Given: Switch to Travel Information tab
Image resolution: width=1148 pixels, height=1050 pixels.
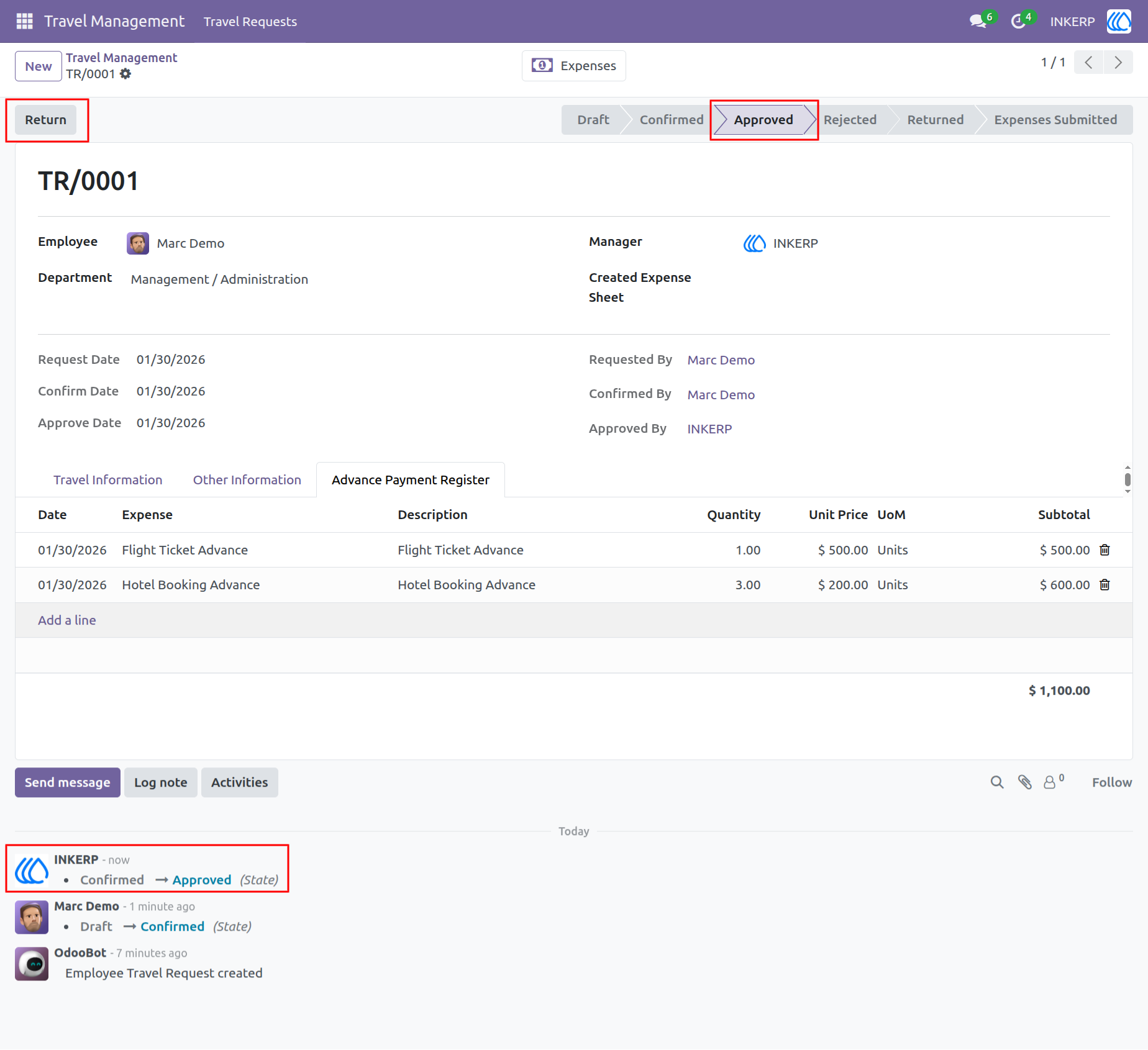Looking at the screenshot, I should (108, 480).
